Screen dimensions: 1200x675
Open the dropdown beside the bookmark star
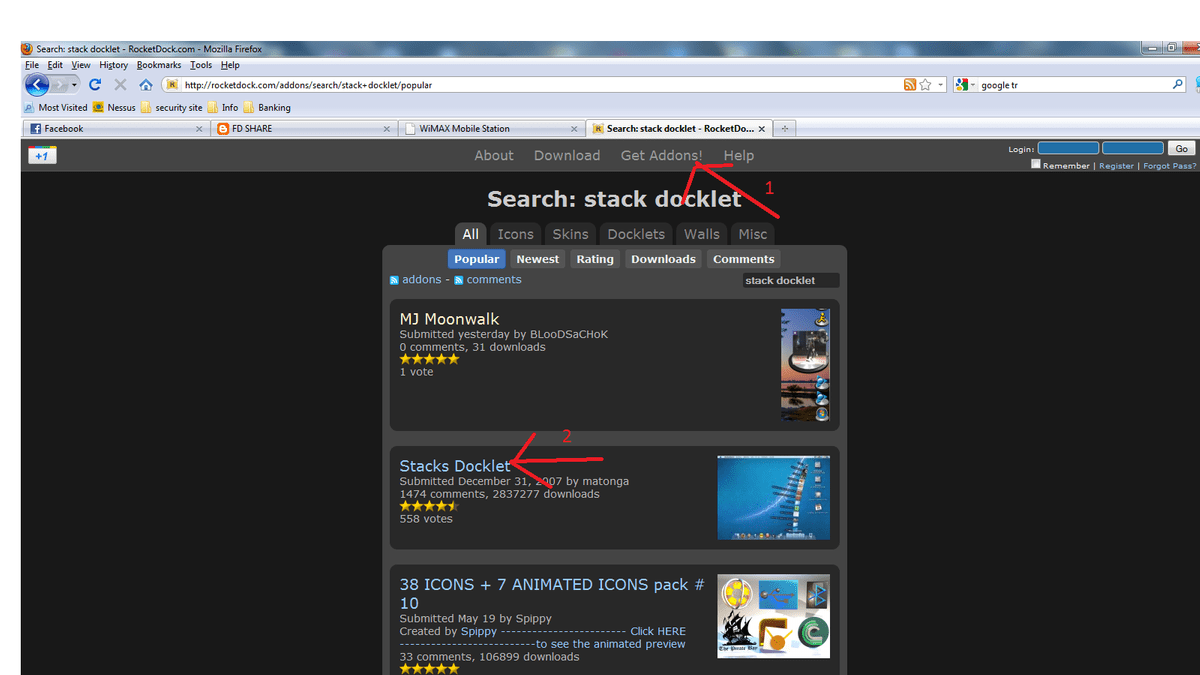[x=941, y=84]
